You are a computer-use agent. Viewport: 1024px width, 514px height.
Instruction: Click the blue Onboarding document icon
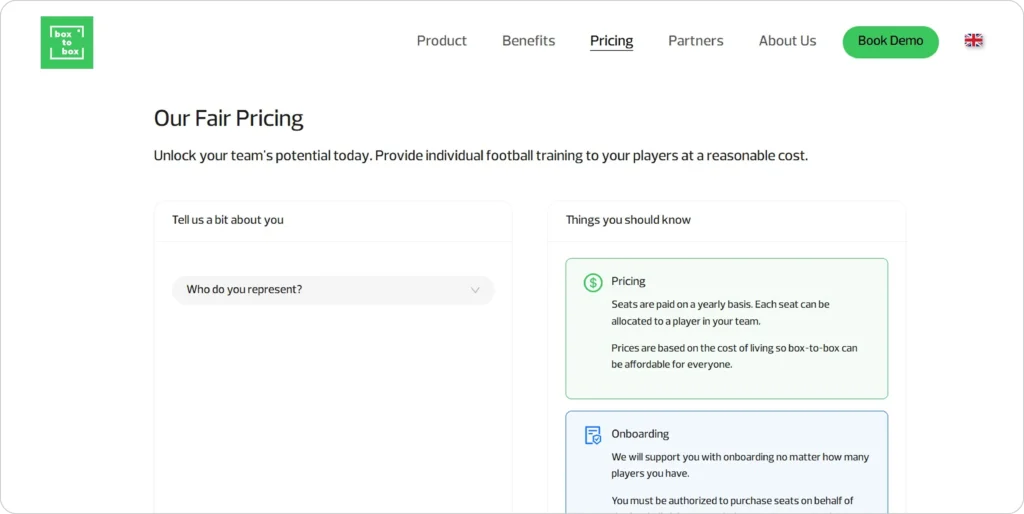[x=593, y=435]
